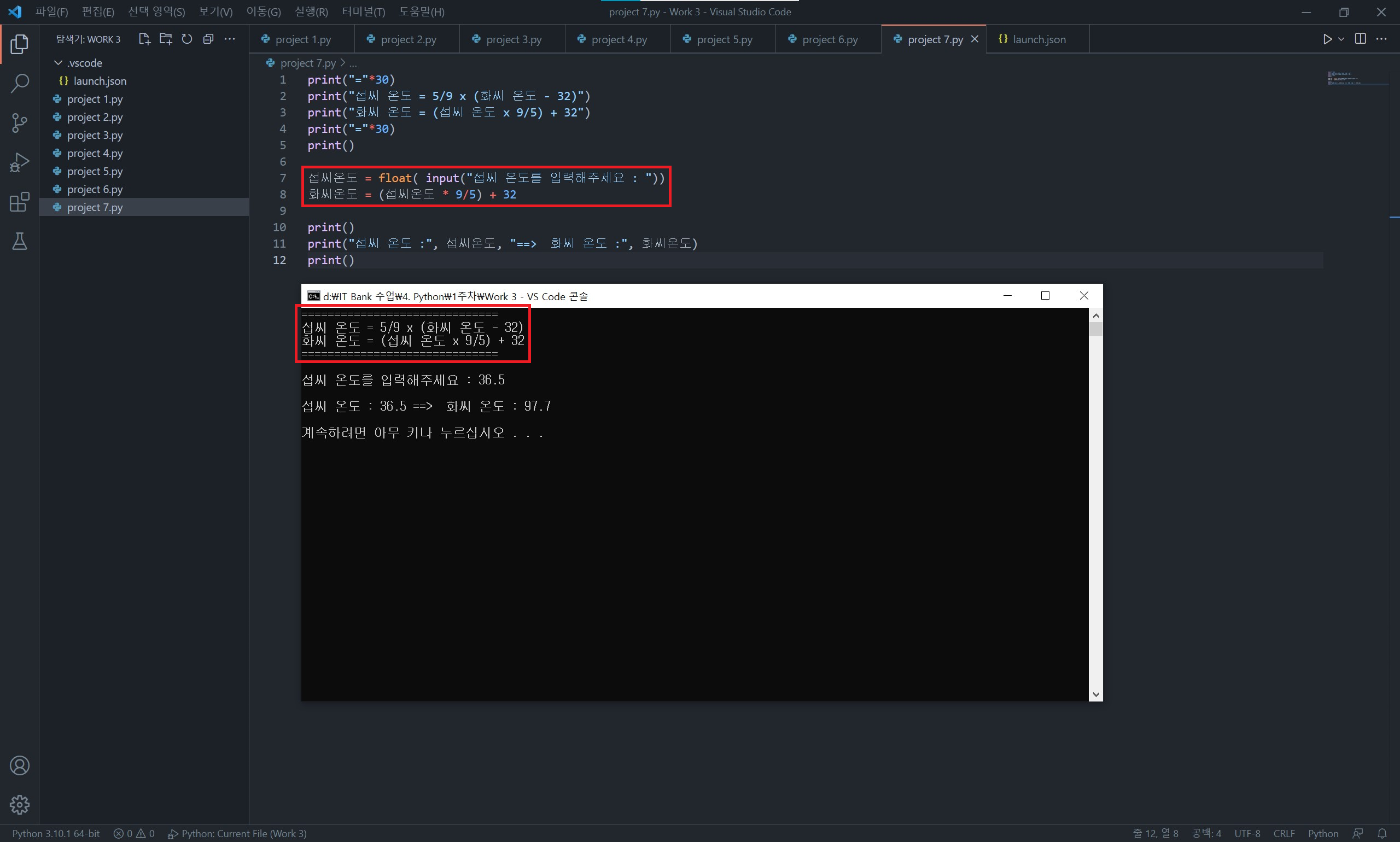Click CRLF line ending in status bar
This screenshot has width=1400, height=842.
[1284, 833]
